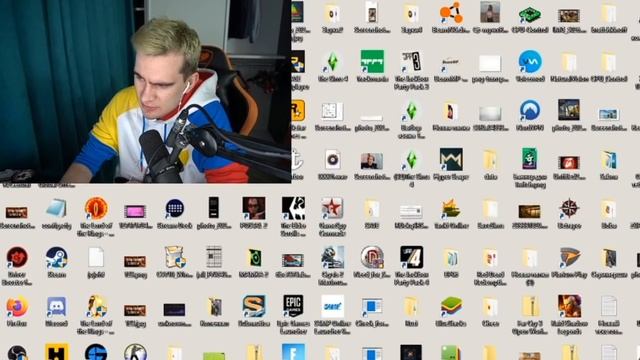Open the round red D-shaped icon
This screenshot has height=360, width=640.
(372, 258)
